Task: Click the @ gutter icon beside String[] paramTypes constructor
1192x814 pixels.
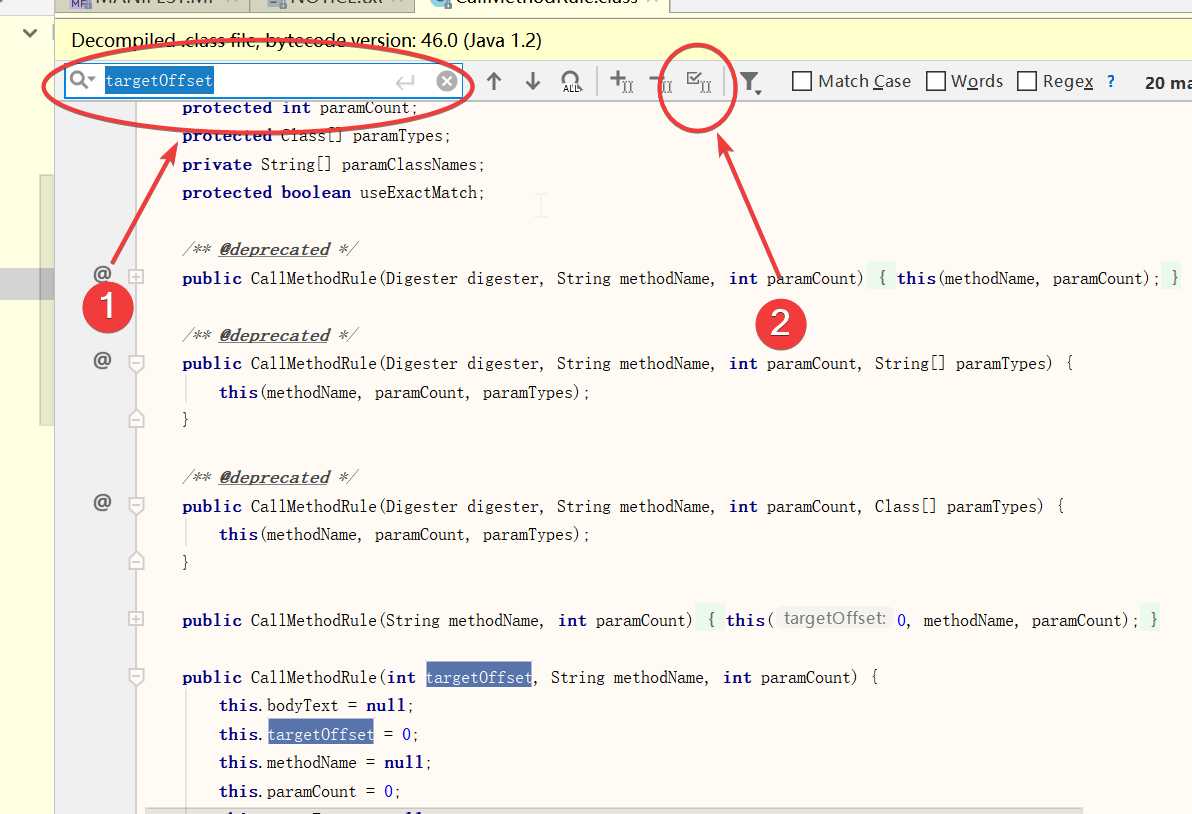Action: (x=102, y=359)
